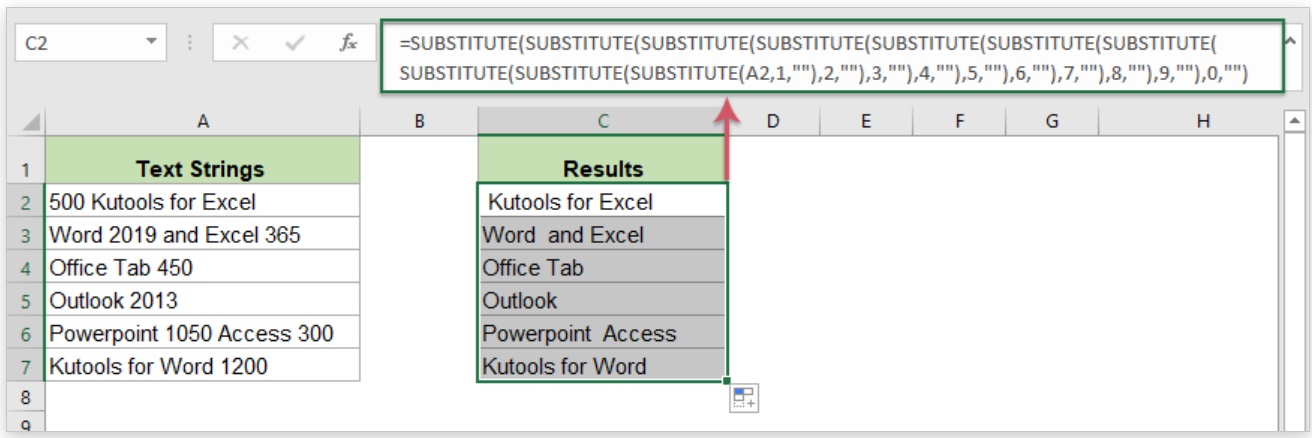Select column A header
Screen dimensions: 1312x438
click(x=203, y=122)
